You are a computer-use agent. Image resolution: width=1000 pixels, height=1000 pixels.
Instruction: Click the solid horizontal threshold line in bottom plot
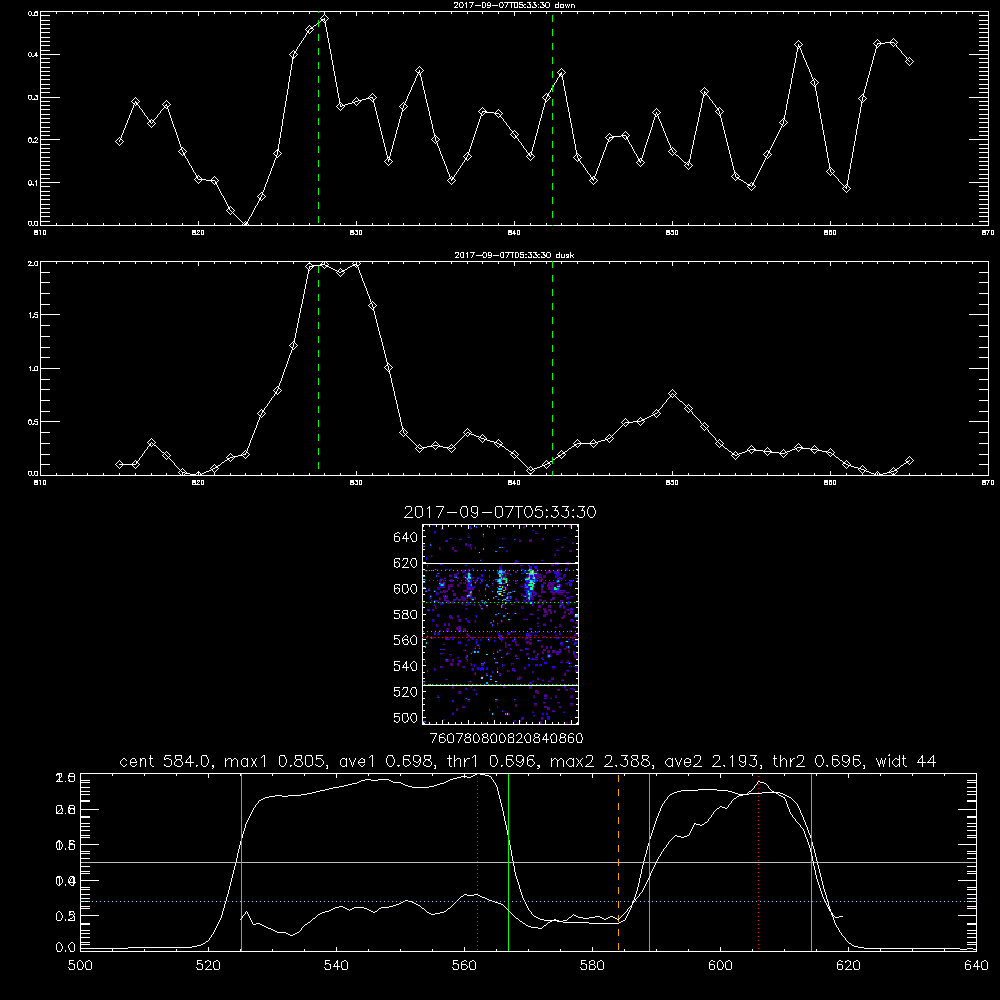click(528, 862)
